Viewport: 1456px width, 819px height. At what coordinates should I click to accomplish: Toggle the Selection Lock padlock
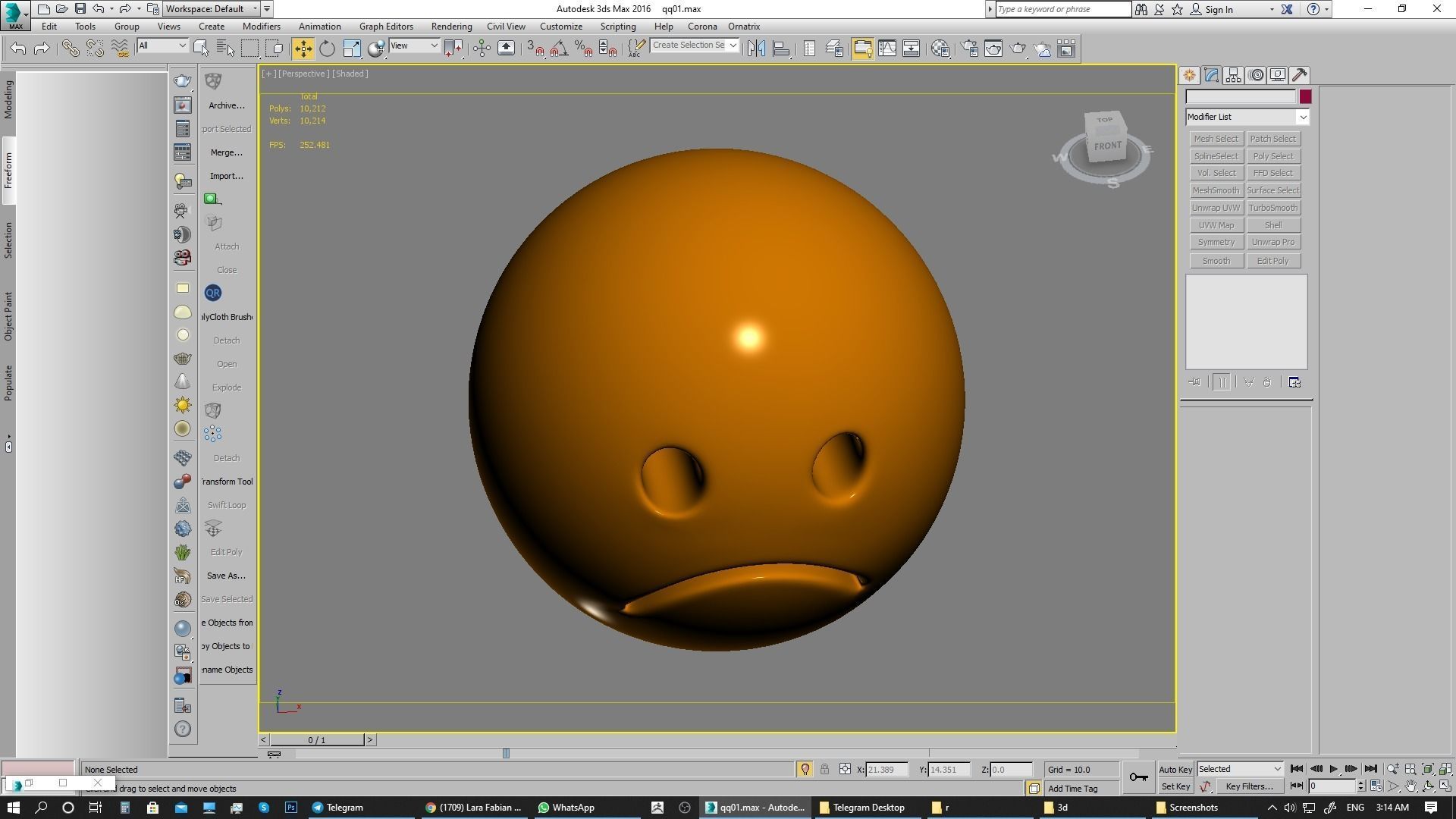824,769
